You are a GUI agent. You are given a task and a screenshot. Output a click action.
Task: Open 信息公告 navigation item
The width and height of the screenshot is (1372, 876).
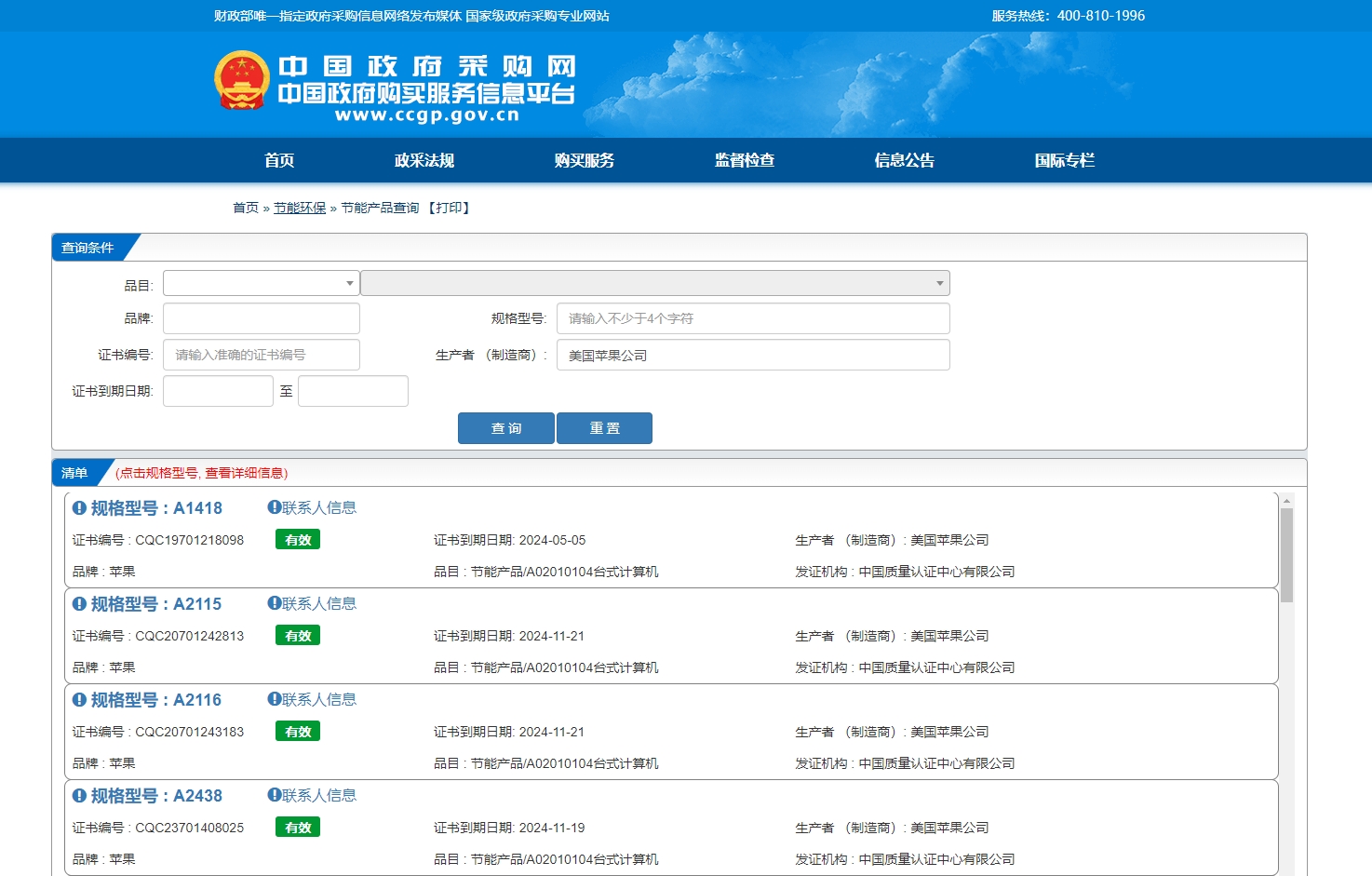[x=905, y=160]
